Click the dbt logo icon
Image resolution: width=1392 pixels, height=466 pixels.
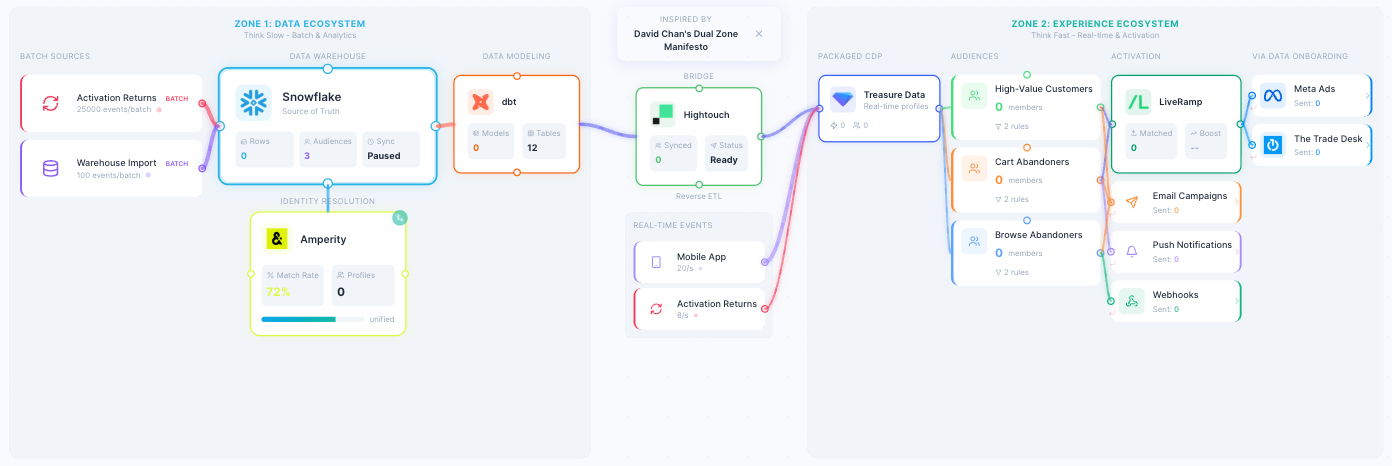tap(481, 102)
